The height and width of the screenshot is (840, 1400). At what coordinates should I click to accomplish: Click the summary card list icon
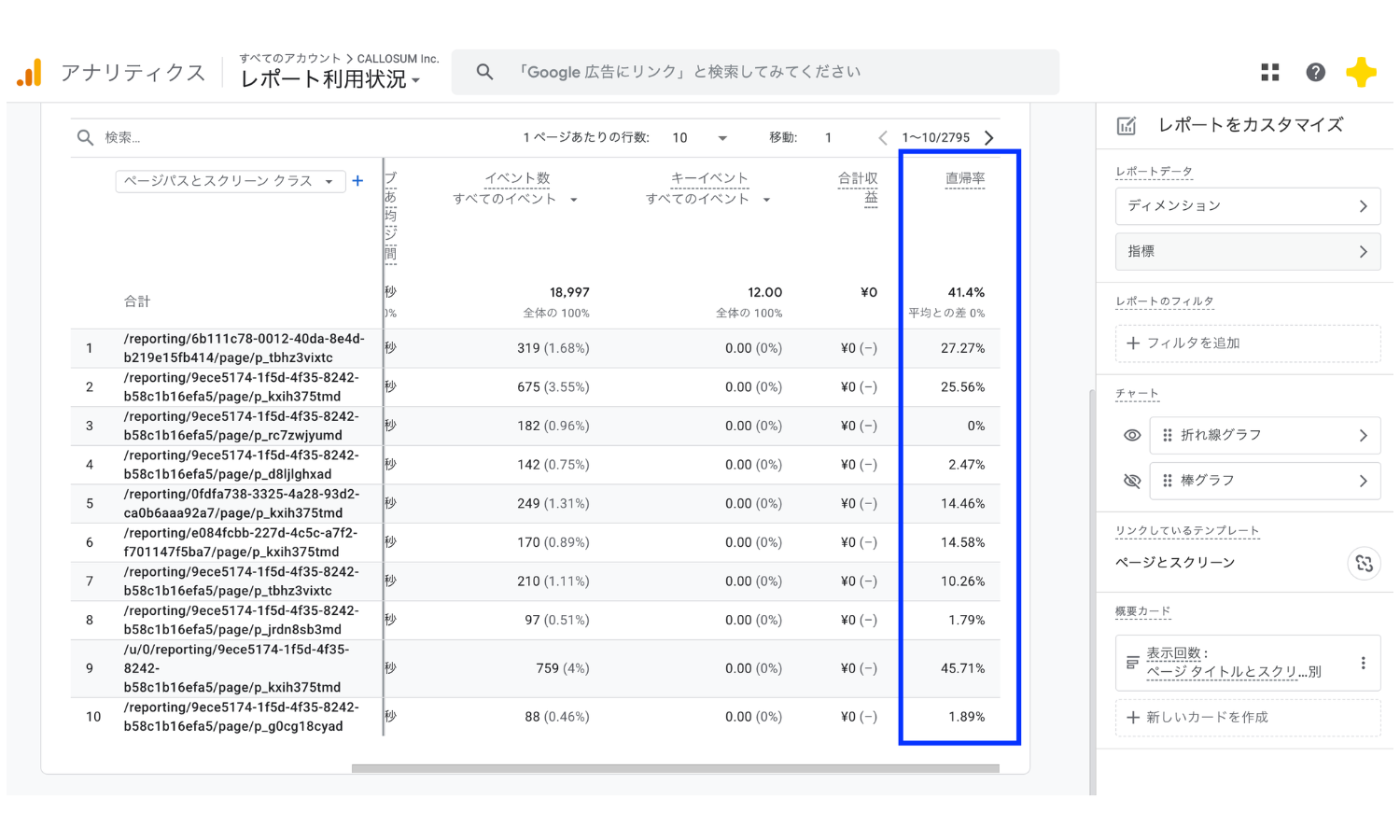1132,663
